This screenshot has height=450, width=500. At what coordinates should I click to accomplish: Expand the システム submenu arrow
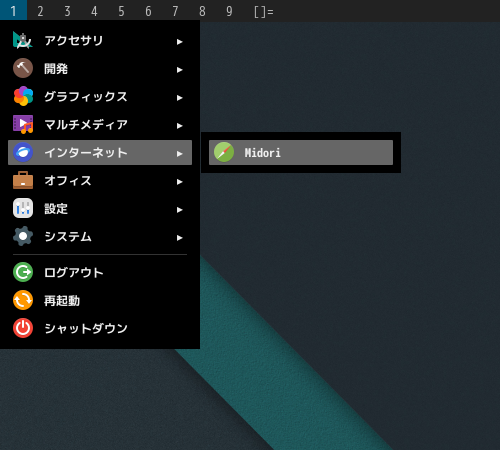pos(180,238)
